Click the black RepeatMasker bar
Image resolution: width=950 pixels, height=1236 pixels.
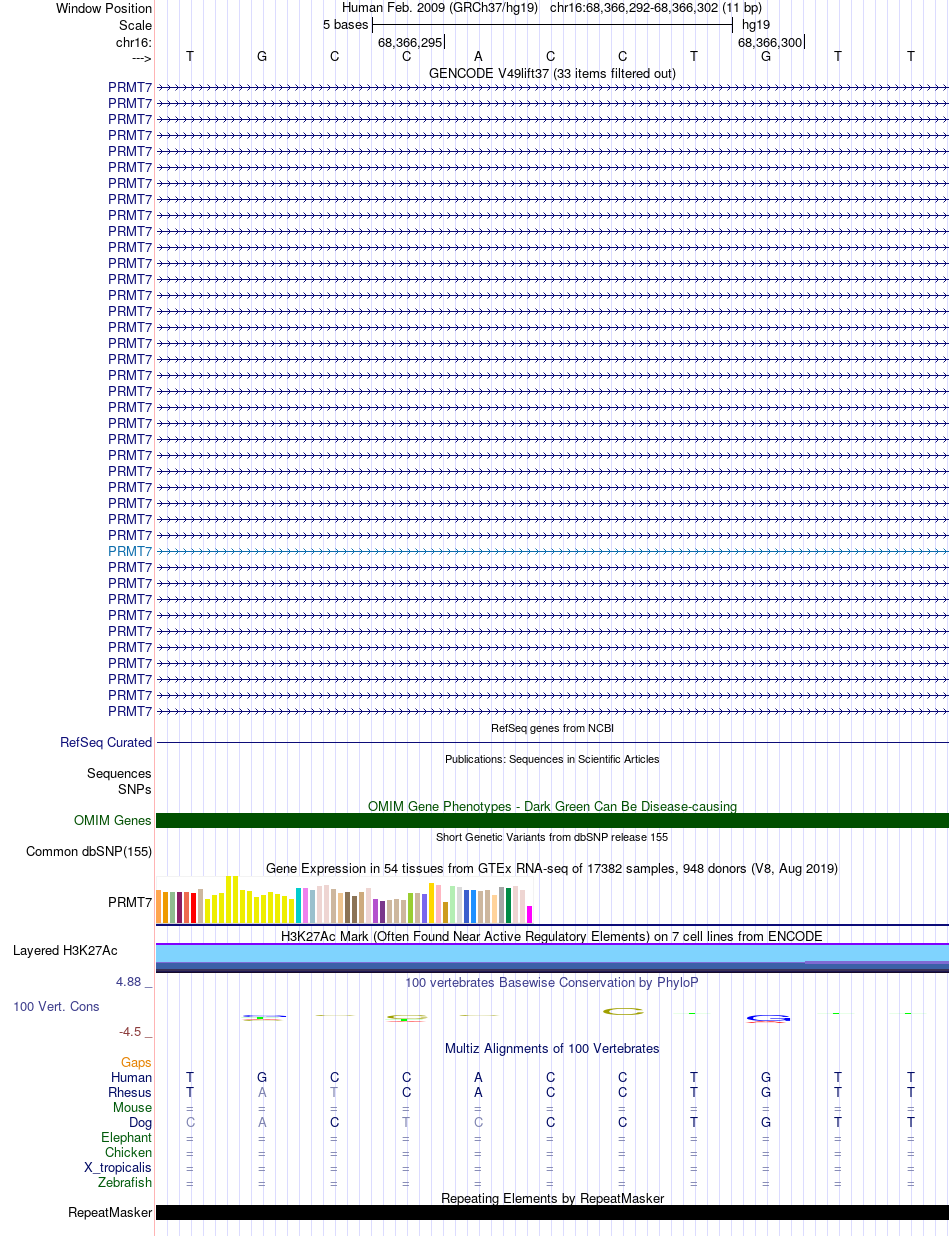[552, 1213]
